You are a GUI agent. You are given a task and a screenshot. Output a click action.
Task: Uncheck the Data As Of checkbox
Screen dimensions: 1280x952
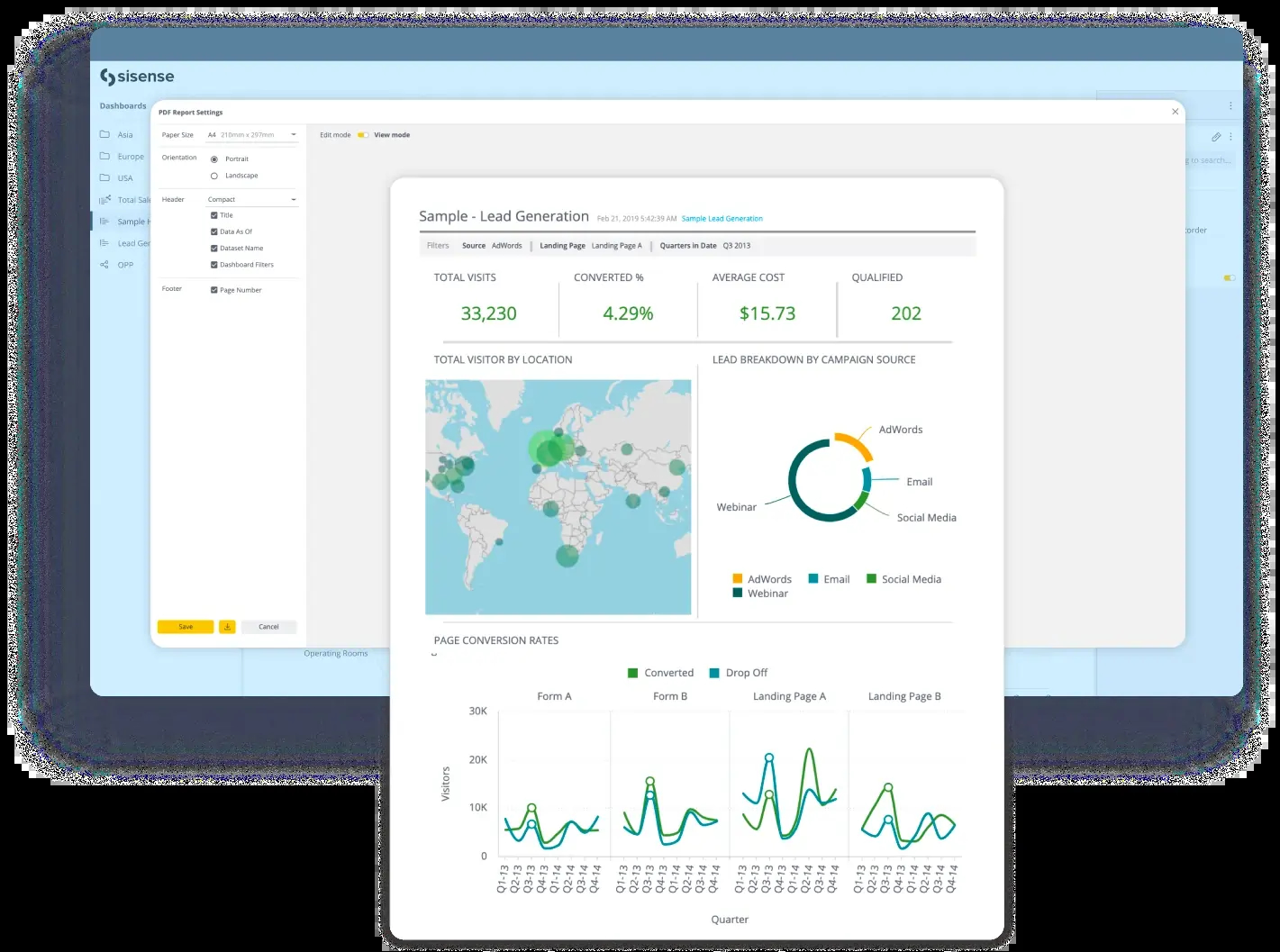[214, 232]
